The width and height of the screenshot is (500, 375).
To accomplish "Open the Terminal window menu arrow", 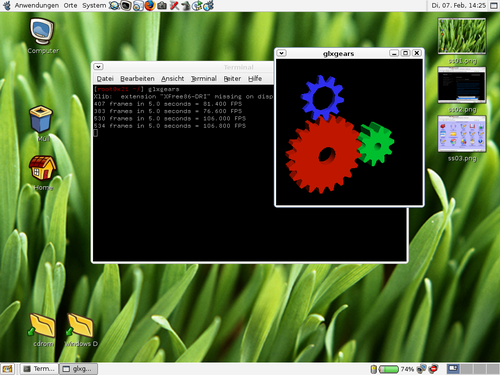I will tap(98, 67).
